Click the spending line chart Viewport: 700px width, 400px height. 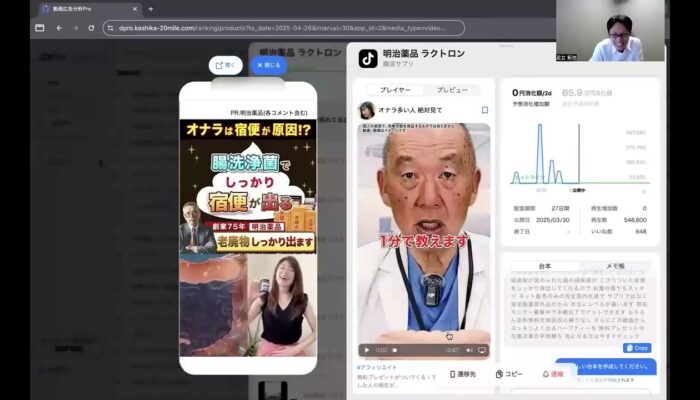[580, 154]
